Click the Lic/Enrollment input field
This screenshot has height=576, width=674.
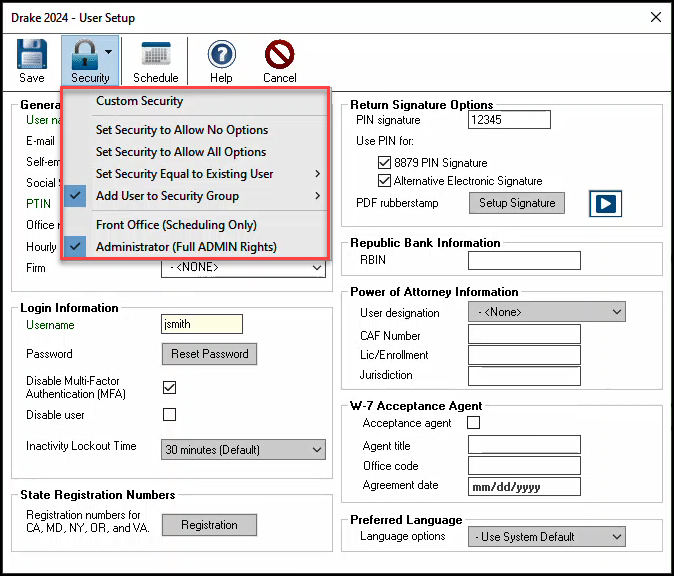tap(524, 355)
